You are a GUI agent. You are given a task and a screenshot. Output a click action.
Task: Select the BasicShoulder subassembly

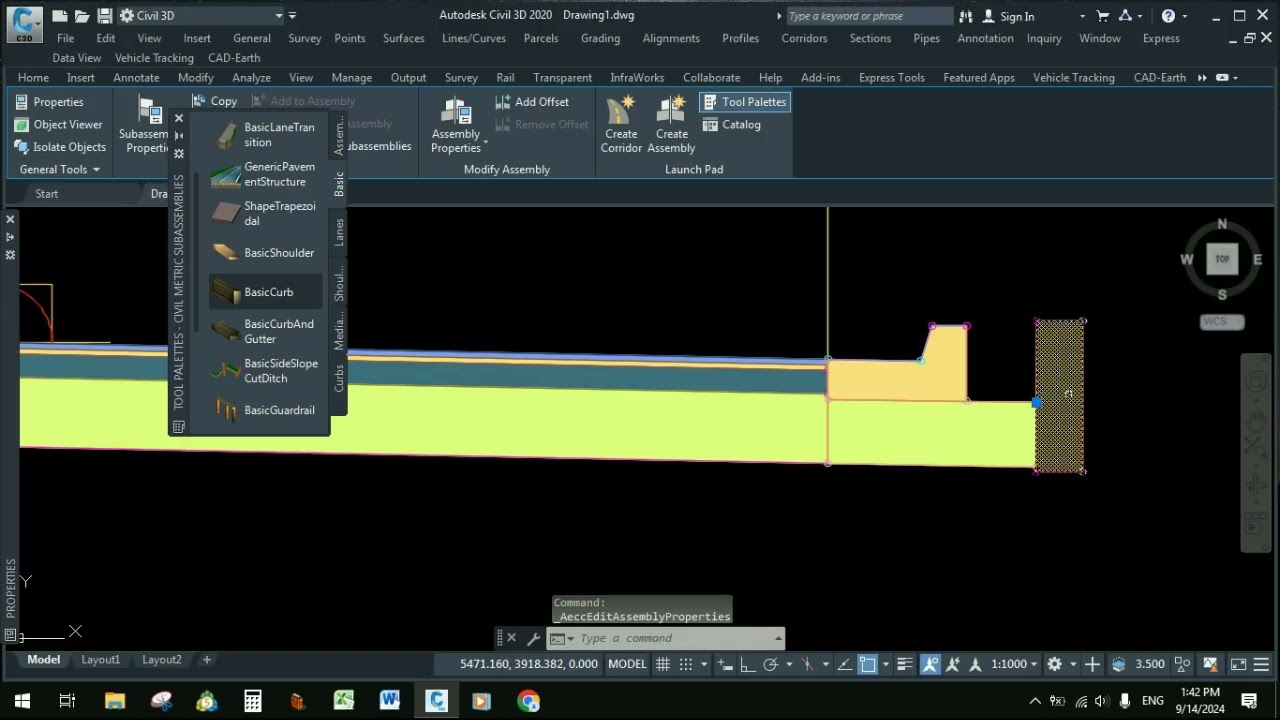(x=266, y=253)
